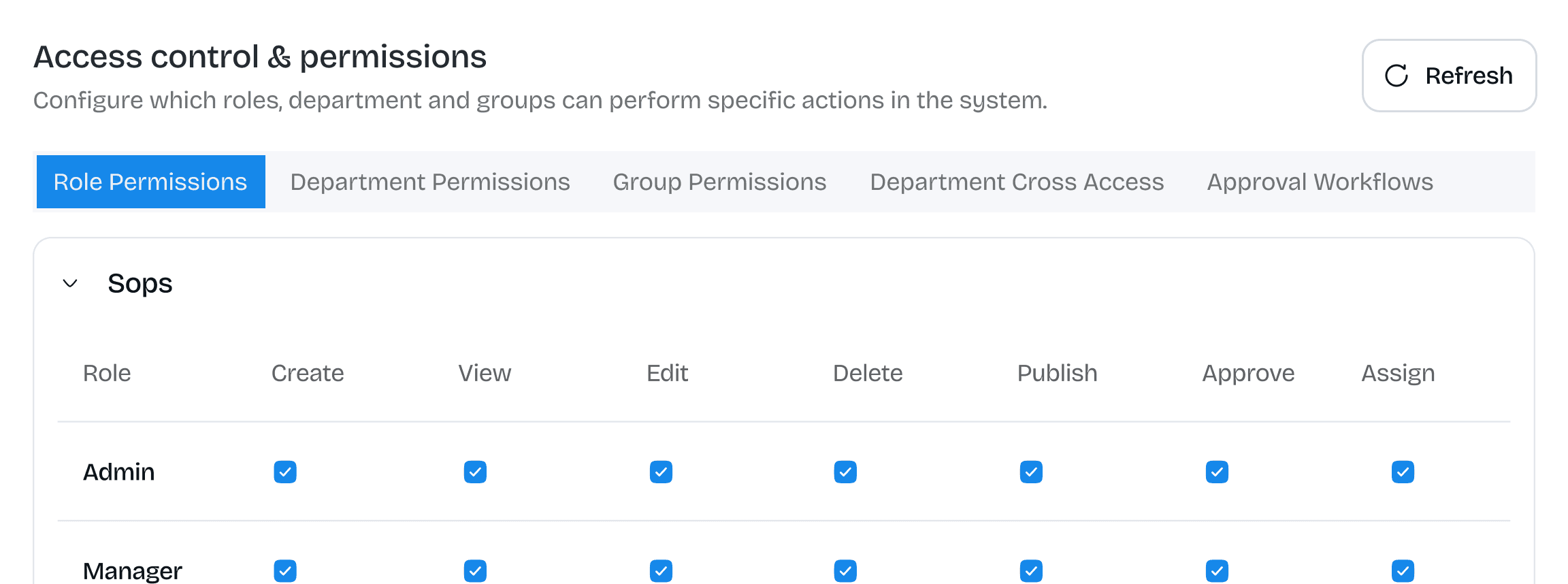
Task: Uncheck Manager Create permission
Action: point(285,570)
